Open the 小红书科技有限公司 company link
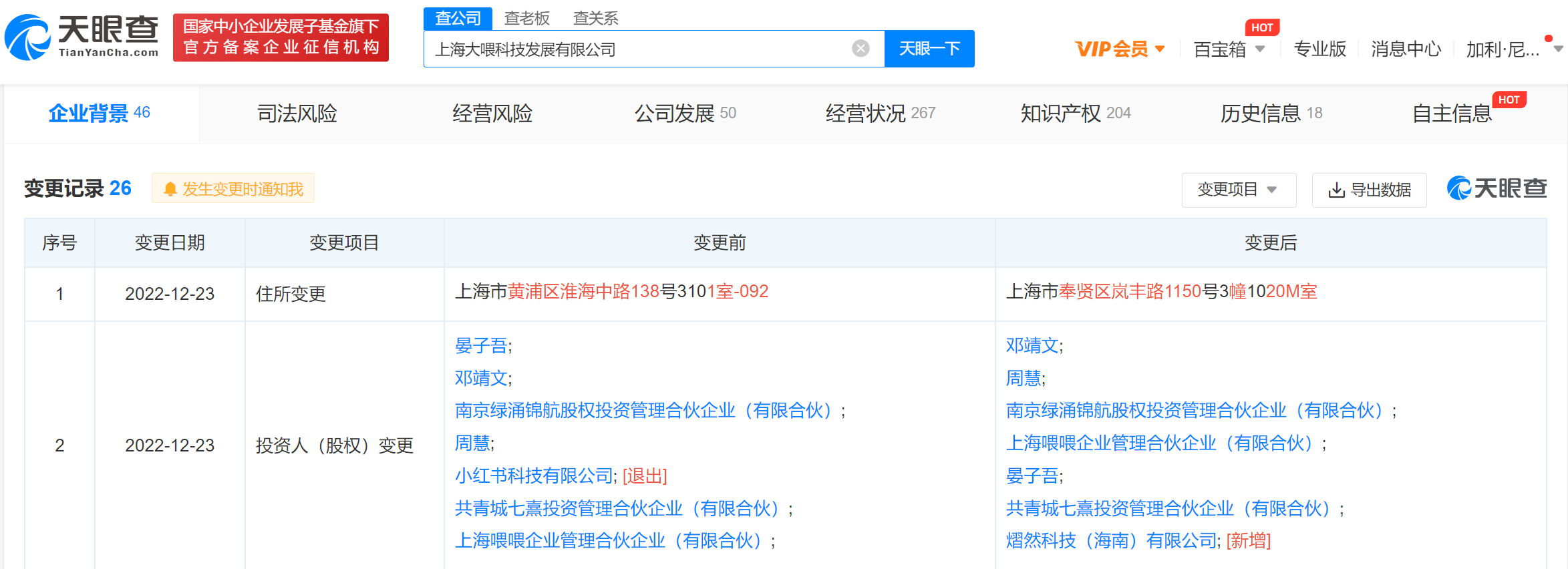 tap(534, 476)
